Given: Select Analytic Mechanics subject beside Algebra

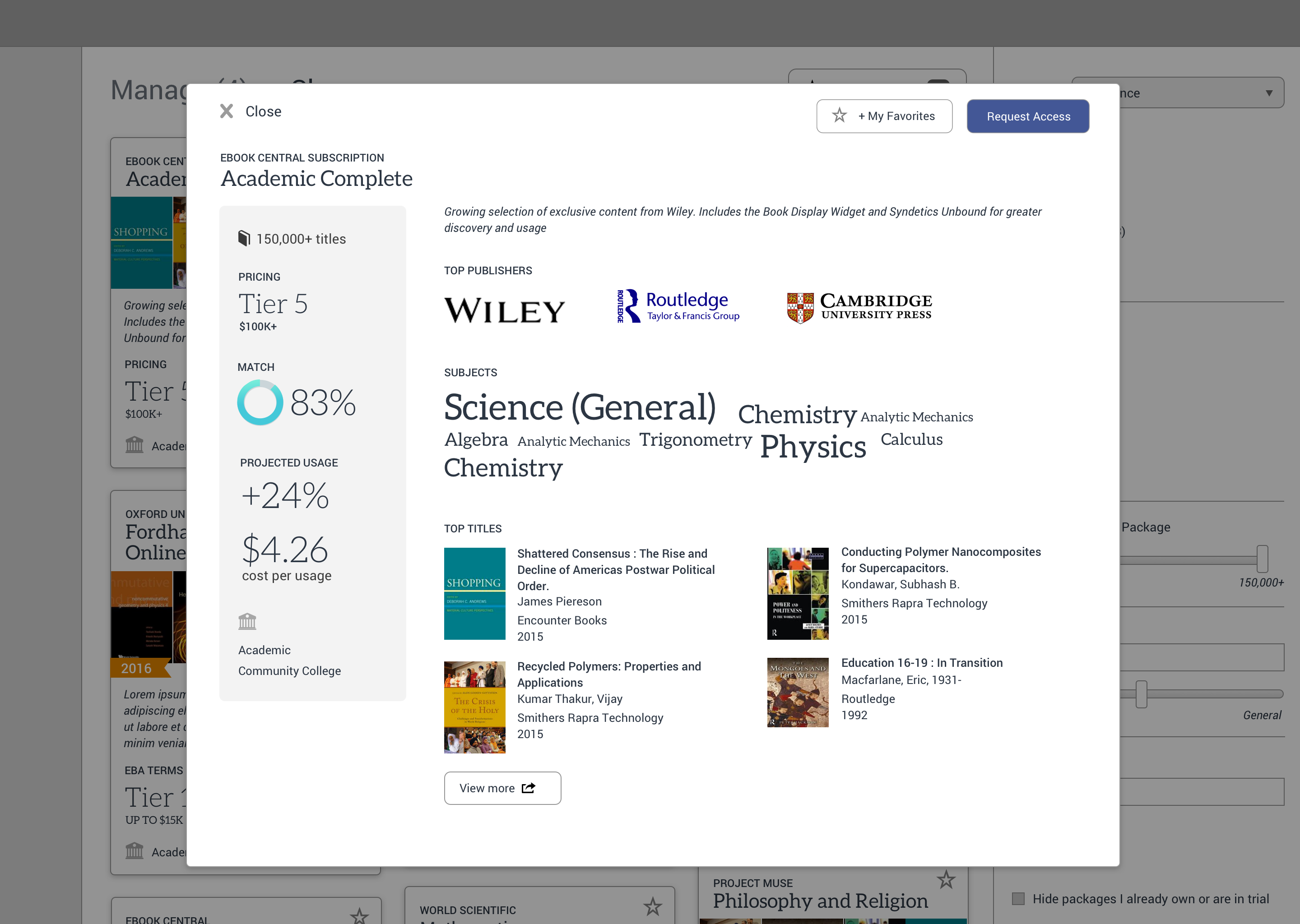Looking at the screenshot, I should click(x=574, y=441).
